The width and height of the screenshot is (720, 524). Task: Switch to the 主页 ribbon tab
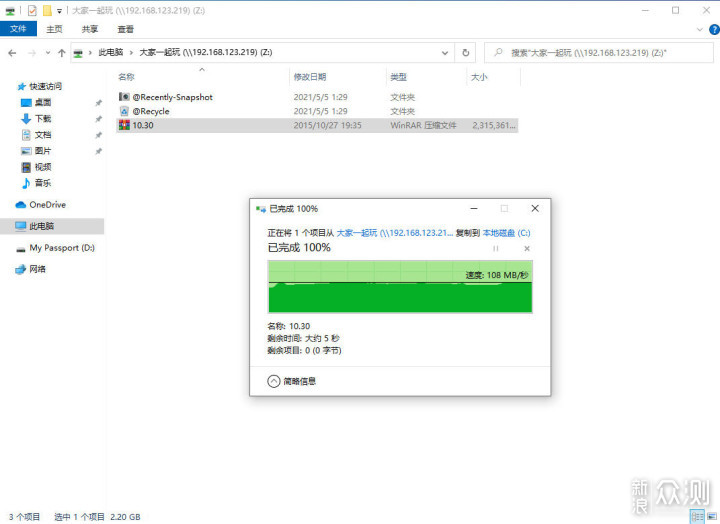click(54, 29)
